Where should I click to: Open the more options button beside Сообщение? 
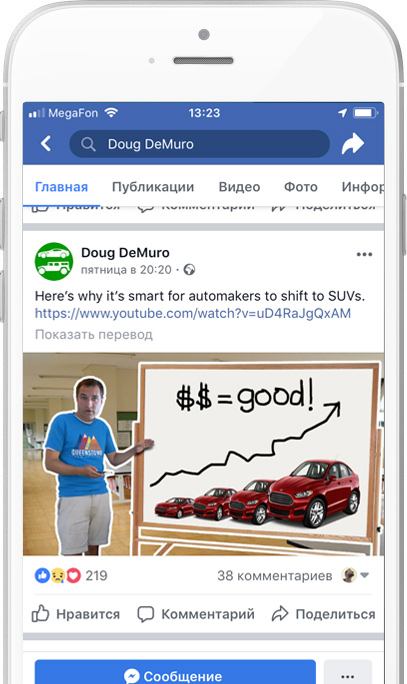pos(348,672)
